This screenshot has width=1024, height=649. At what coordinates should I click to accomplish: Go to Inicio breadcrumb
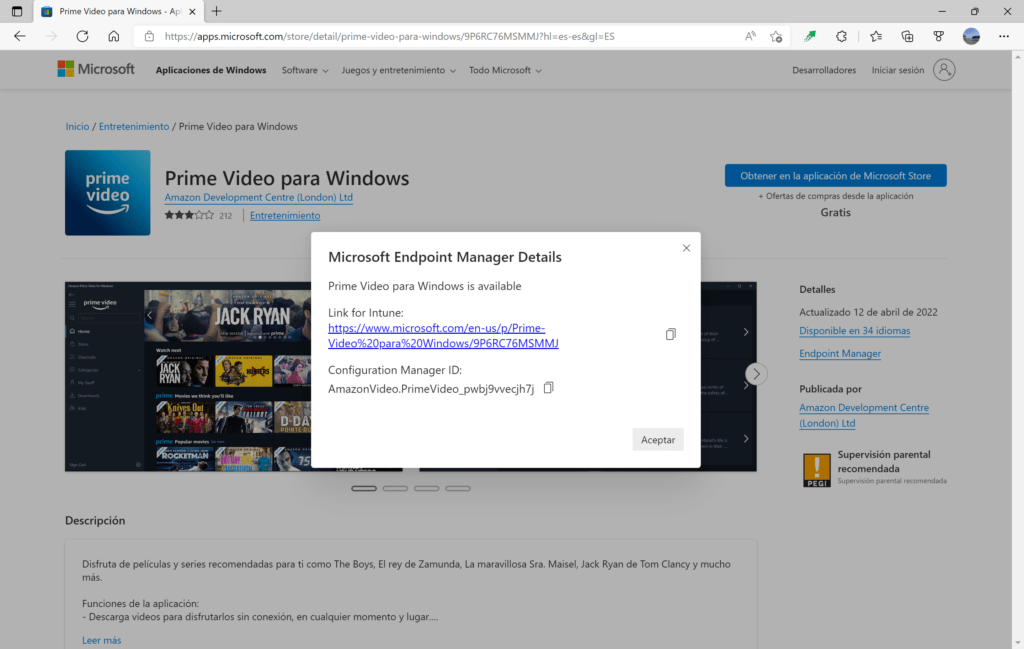pos(77,127)
